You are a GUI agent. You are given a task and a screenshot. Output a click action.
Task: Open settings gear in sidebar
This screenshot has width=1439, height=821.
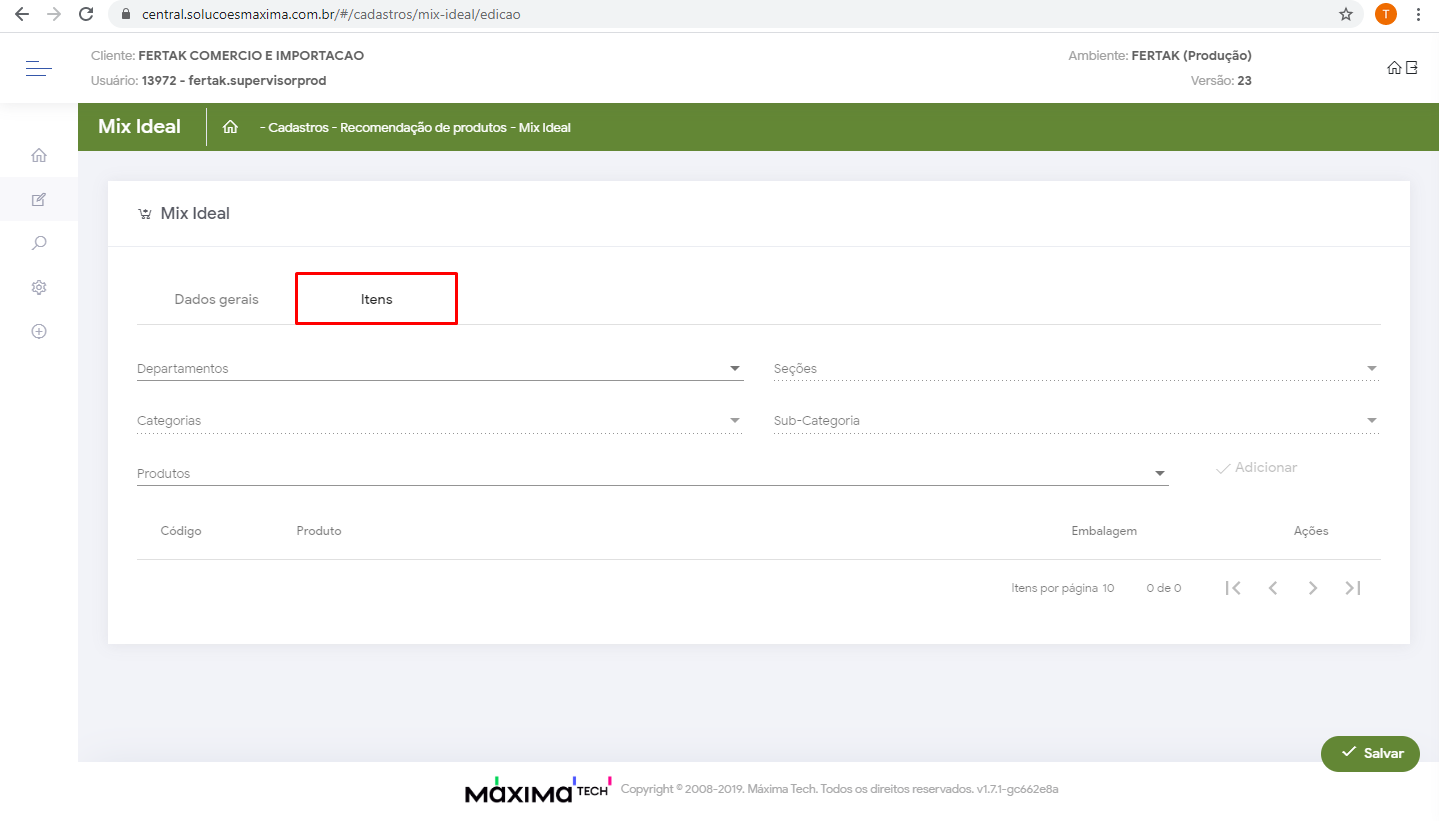pos(39,287)
